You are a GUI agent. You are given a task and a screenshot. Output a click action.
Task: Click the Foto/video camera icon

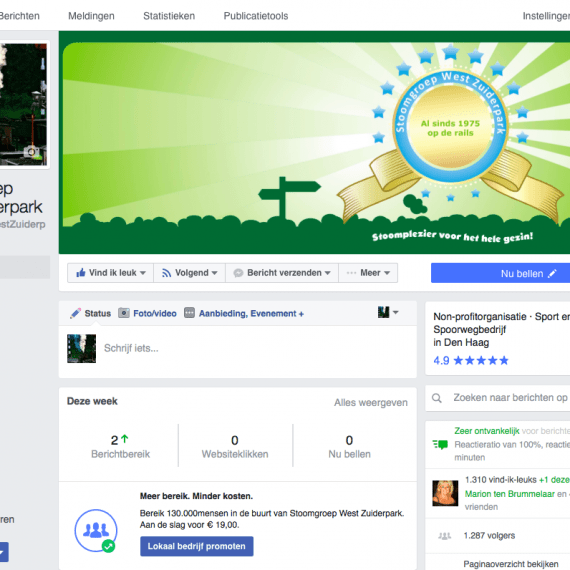124,313
